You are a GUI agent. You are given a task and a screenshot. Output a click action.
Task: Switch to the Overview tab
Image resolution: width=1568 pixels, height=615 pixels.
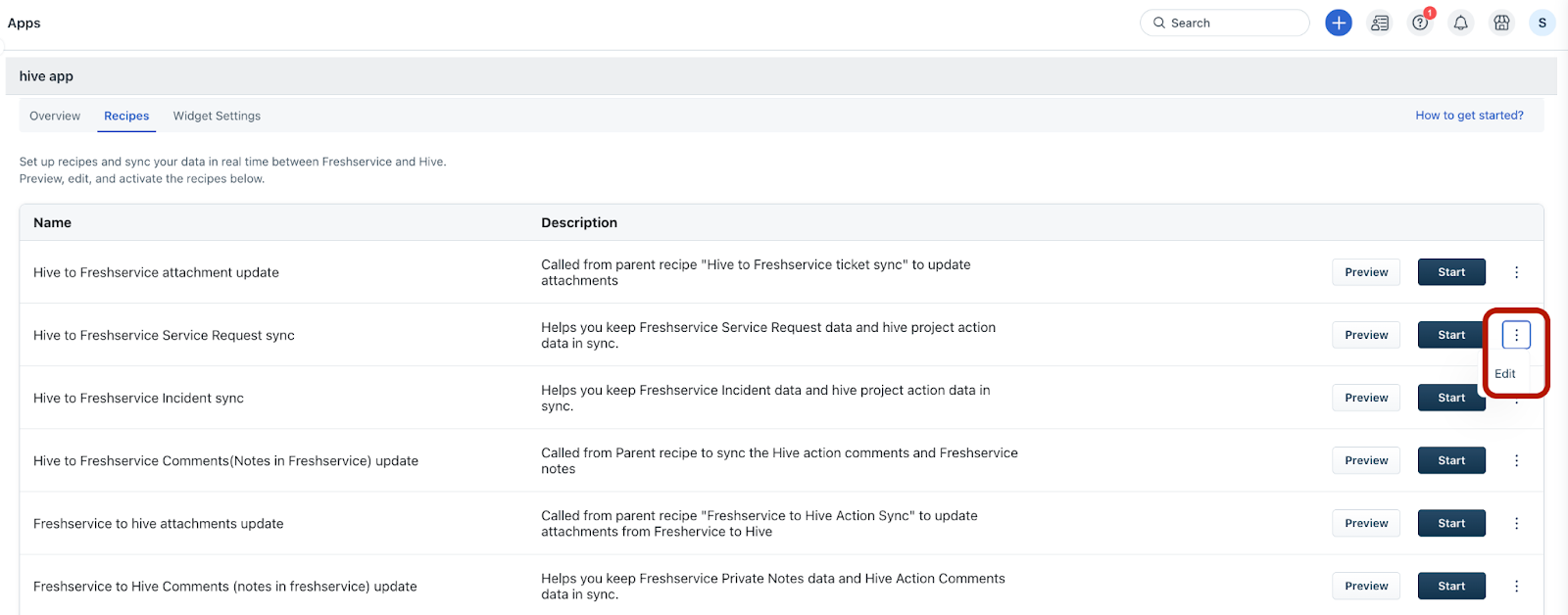55,116
